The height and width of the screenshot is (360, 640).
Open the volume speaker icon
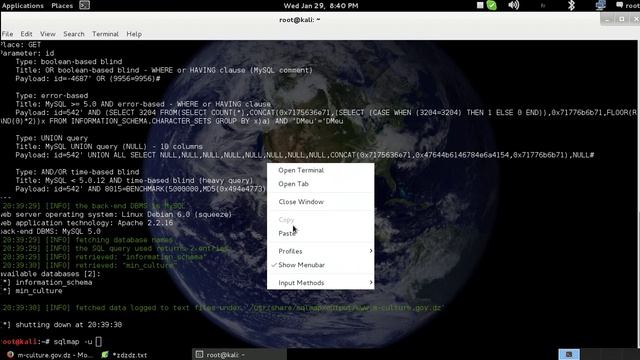click(514, 5)
